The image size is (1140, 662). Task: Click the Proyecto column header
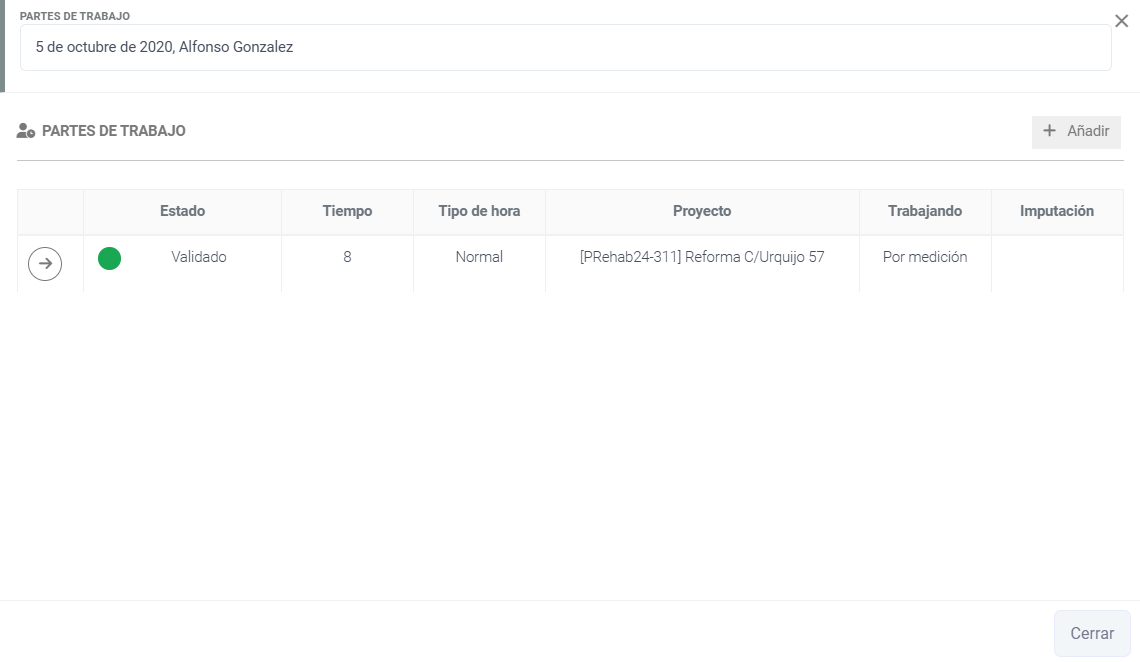[x=702, y=211]
